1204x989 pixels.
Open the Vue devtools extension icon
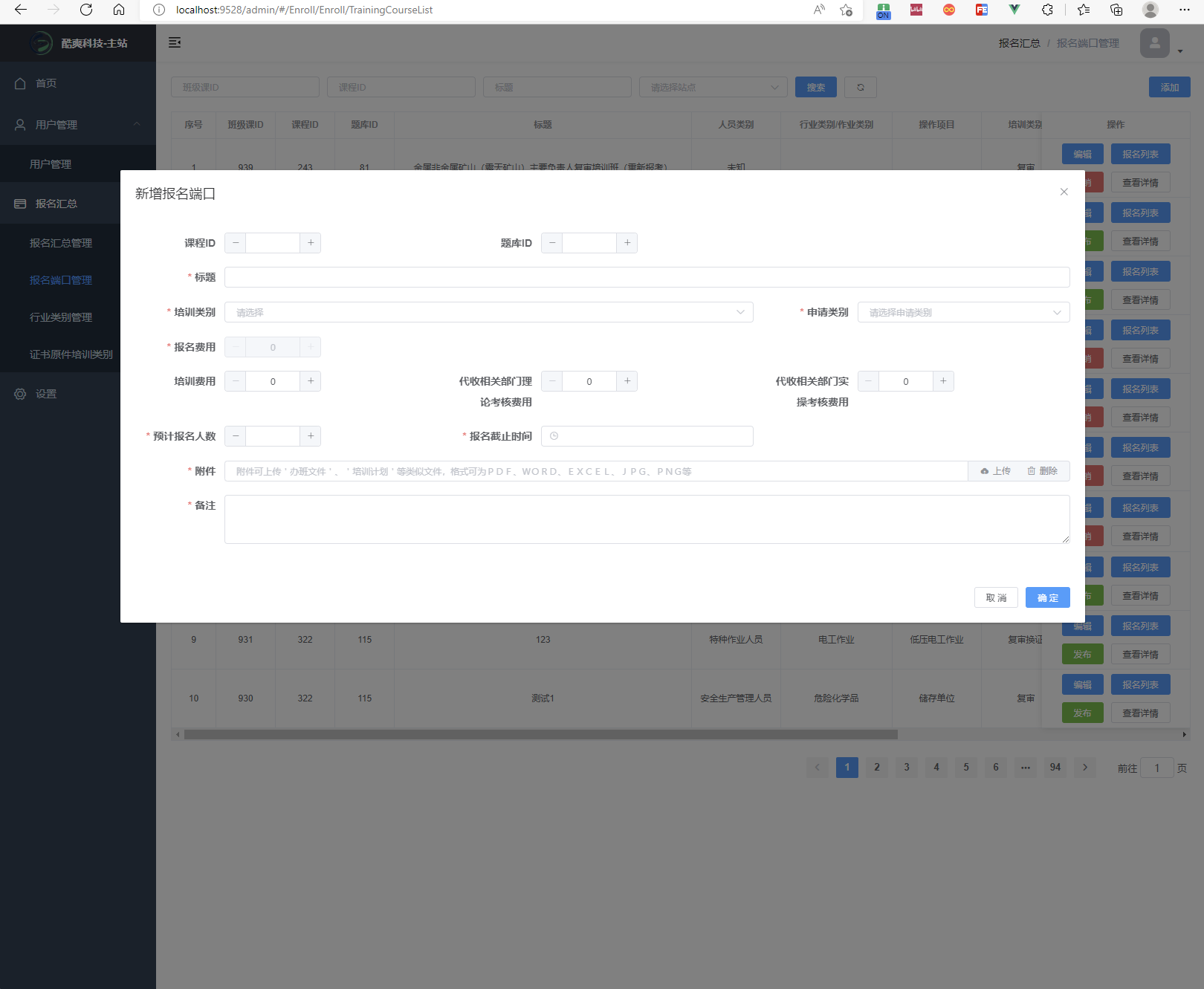(x=1014, y=10)
